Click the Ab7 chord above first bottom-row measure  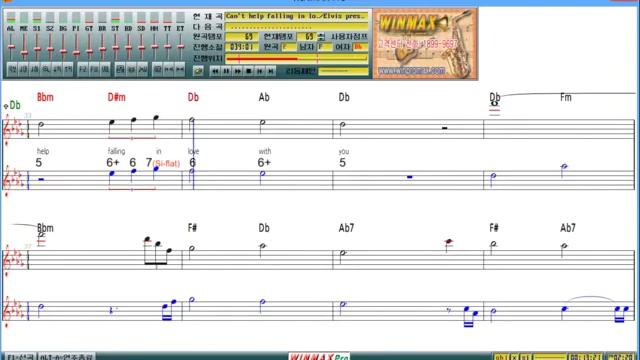coord(346,228)
